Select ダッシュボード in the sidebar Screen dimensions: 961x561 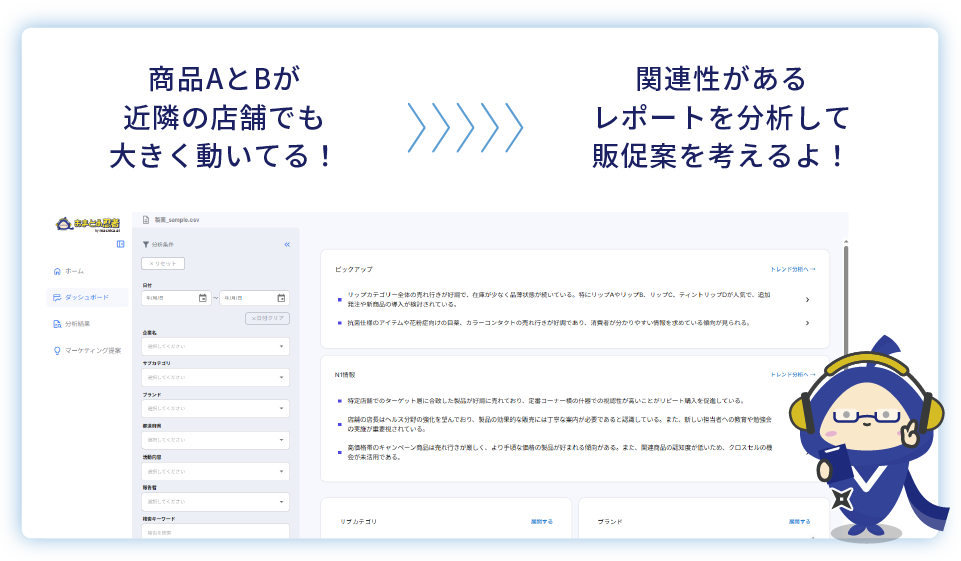(x=87, y=297)
